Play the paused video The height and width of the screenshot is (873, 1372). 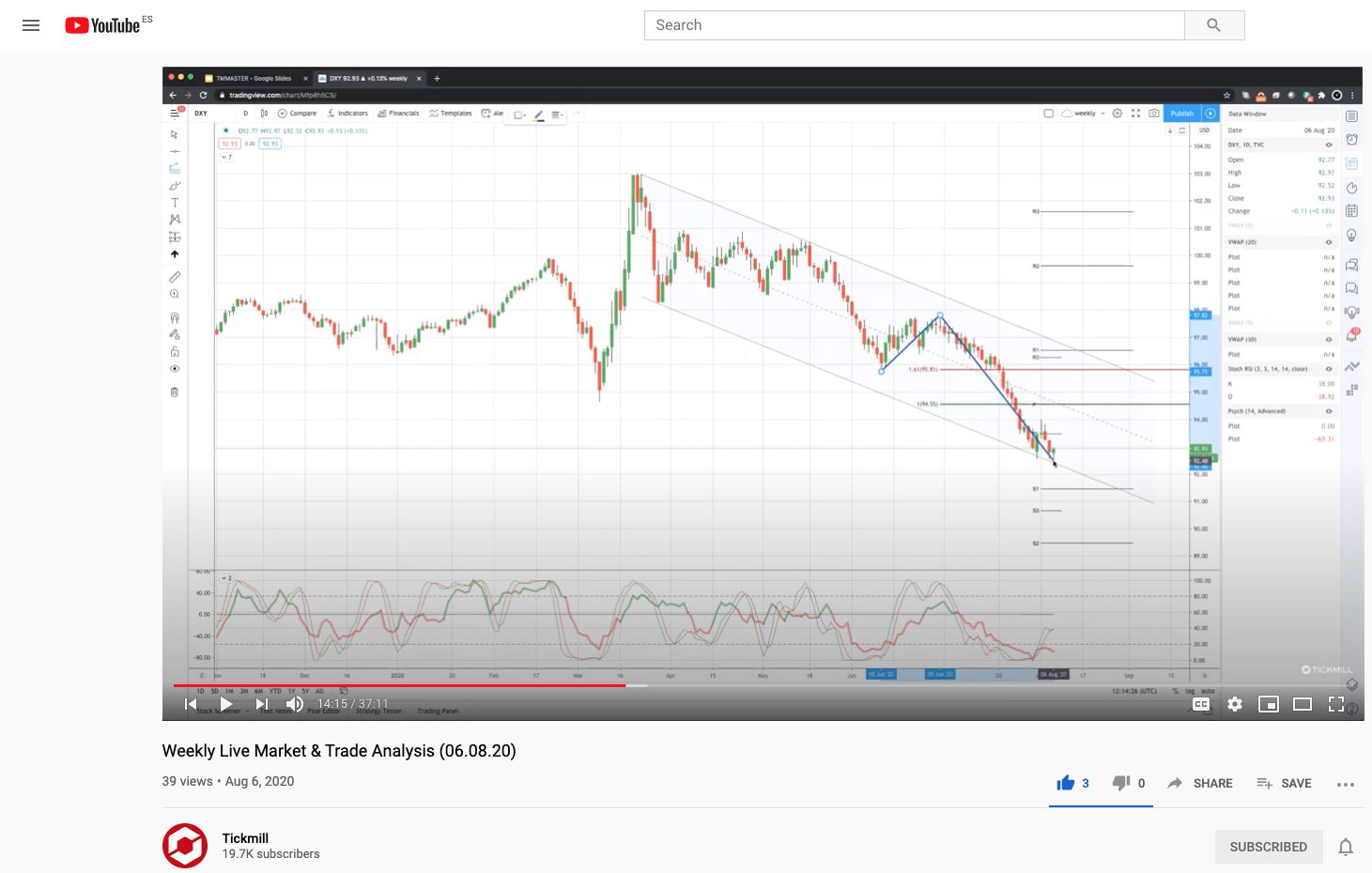pos(226,704)
